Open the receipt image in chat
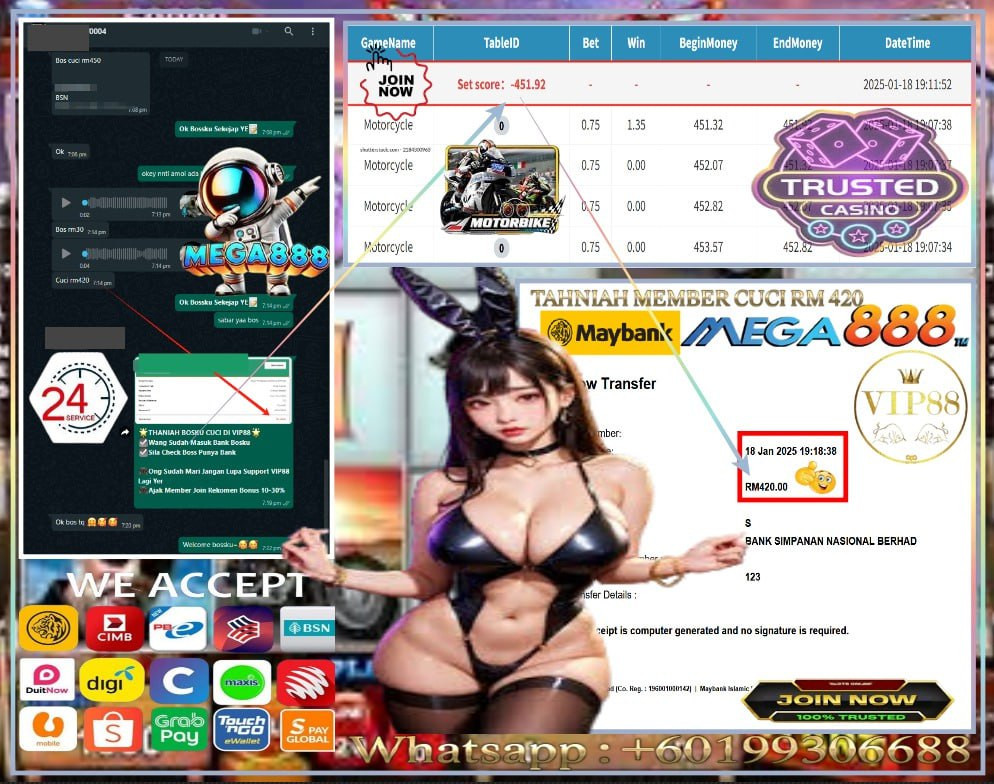 click(214, 390)
